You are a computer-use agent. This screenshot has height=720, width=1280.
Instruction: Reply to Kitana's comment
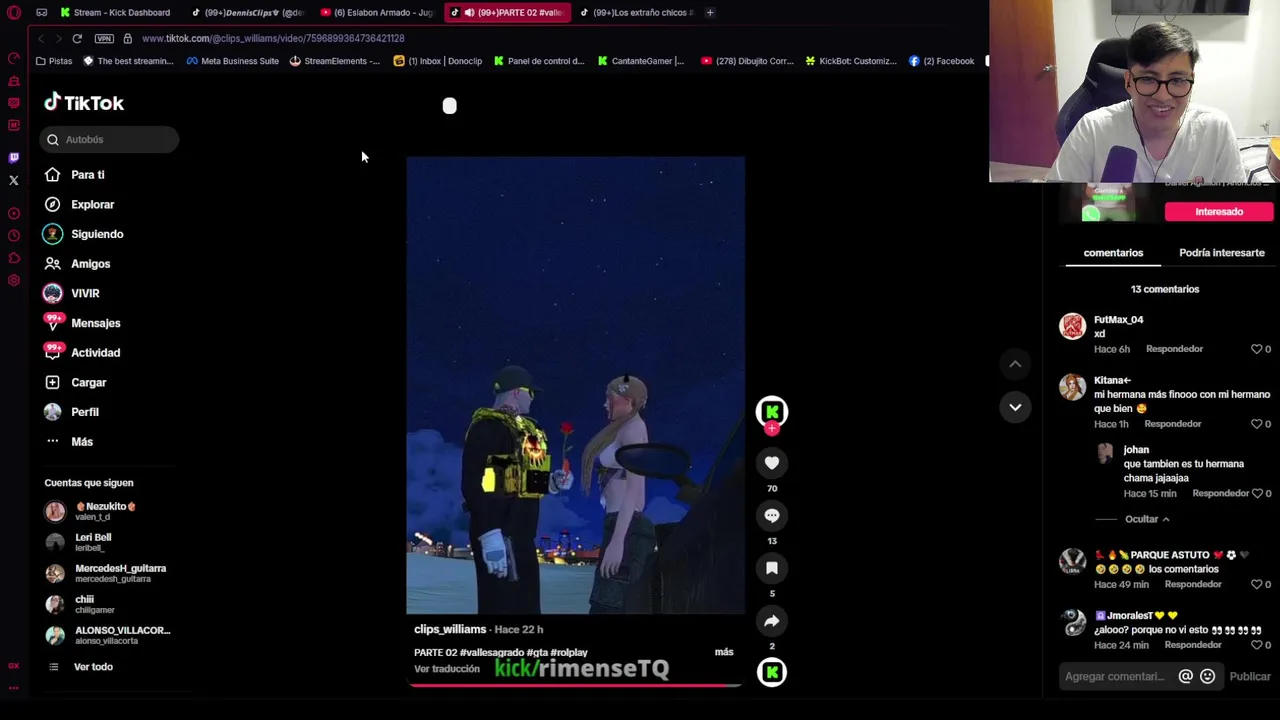click(1173, 424)
